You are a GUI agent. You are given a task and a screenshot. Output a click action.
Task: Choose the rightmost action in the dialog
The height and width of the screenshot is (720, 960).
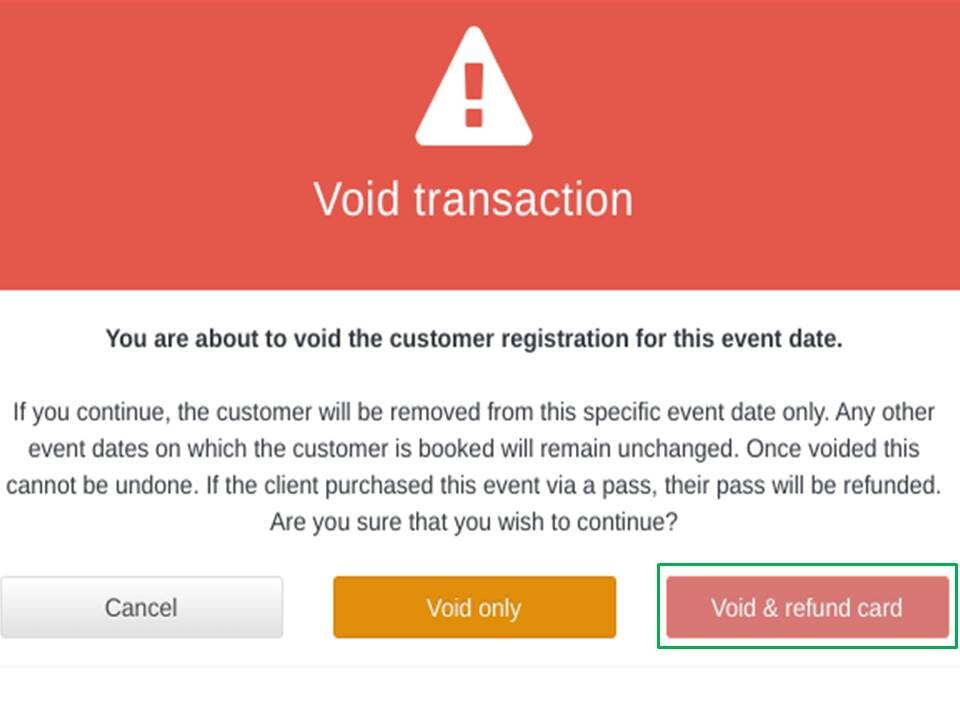(806, 607)
